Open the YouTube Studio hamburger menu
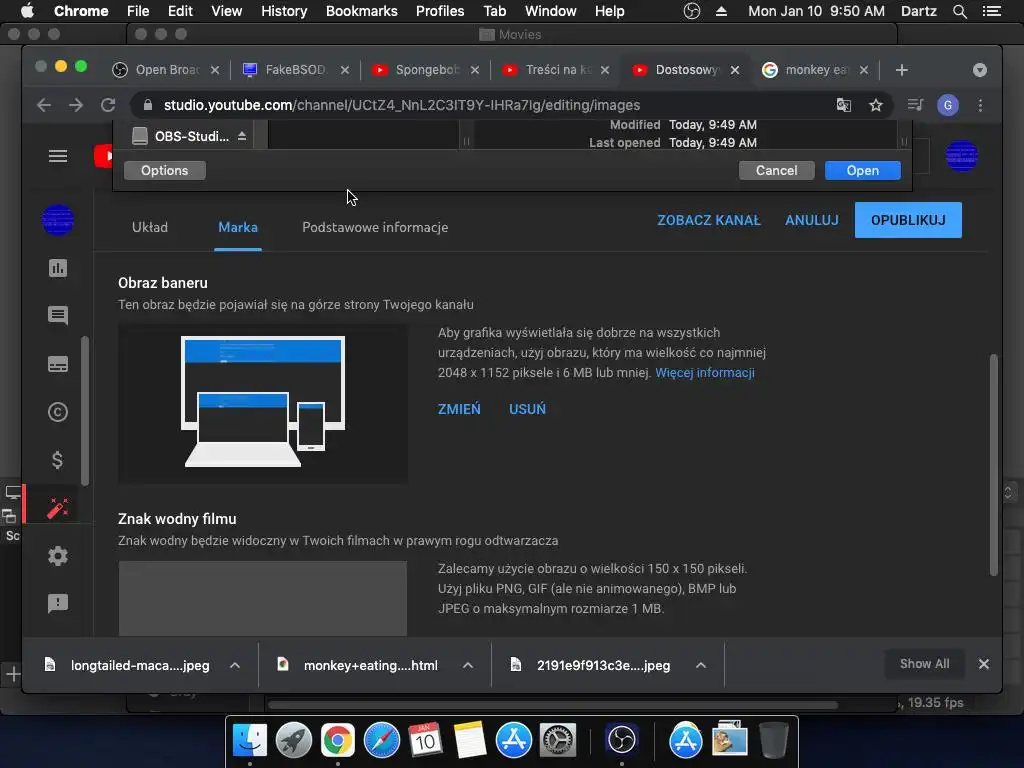Image resolution: width=1024 pixels, height=768 pixels. point(58,156)
